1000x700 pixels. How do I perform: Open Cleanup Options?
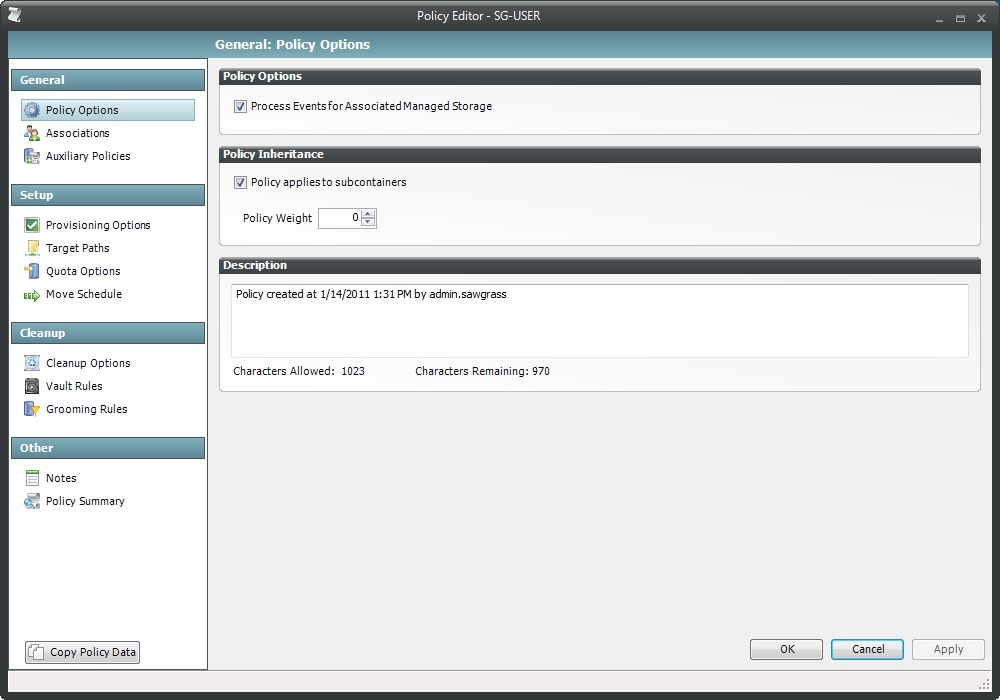tap(88, 363)
